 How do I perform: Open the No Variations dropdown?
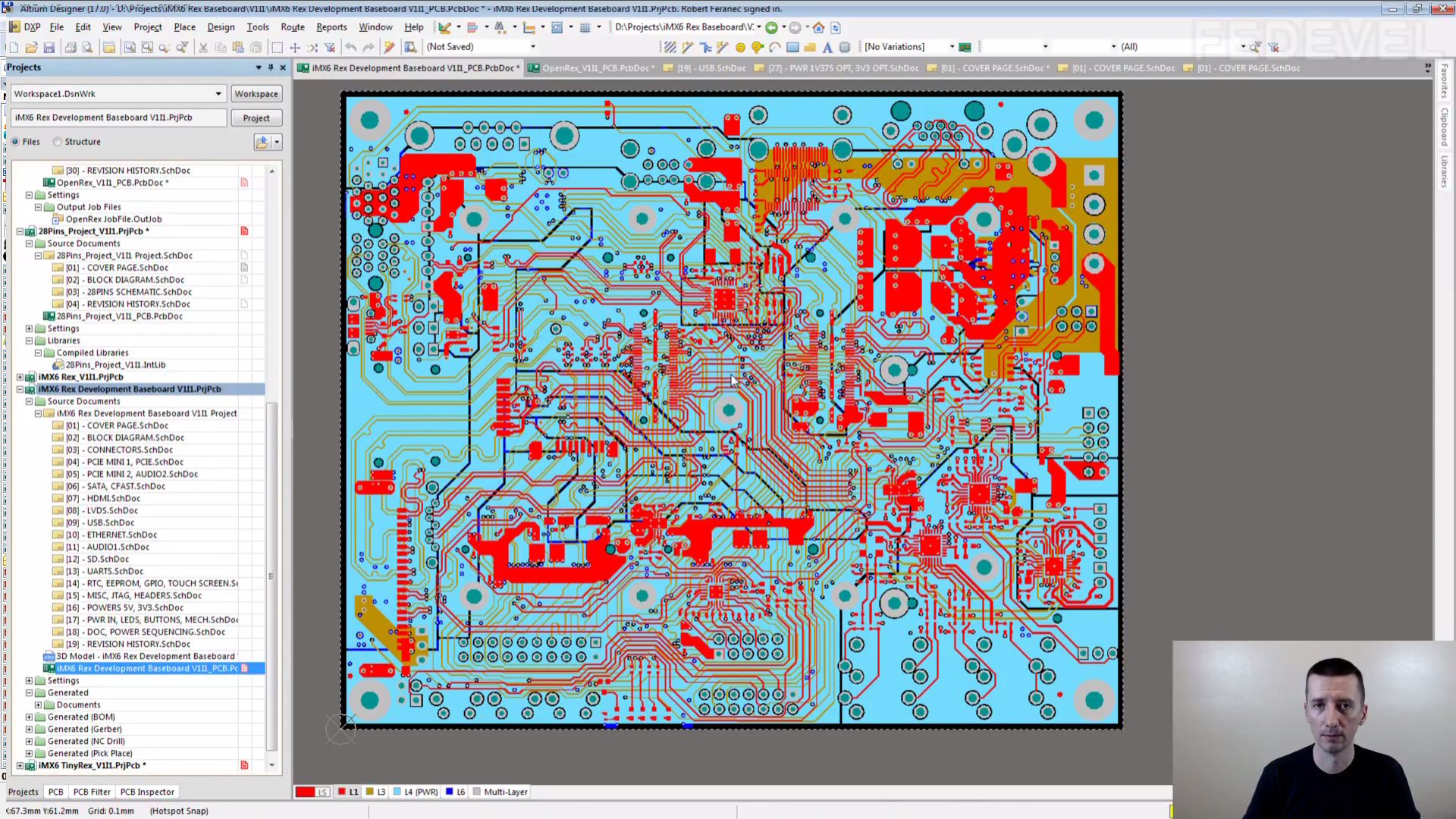pos(952,47)
